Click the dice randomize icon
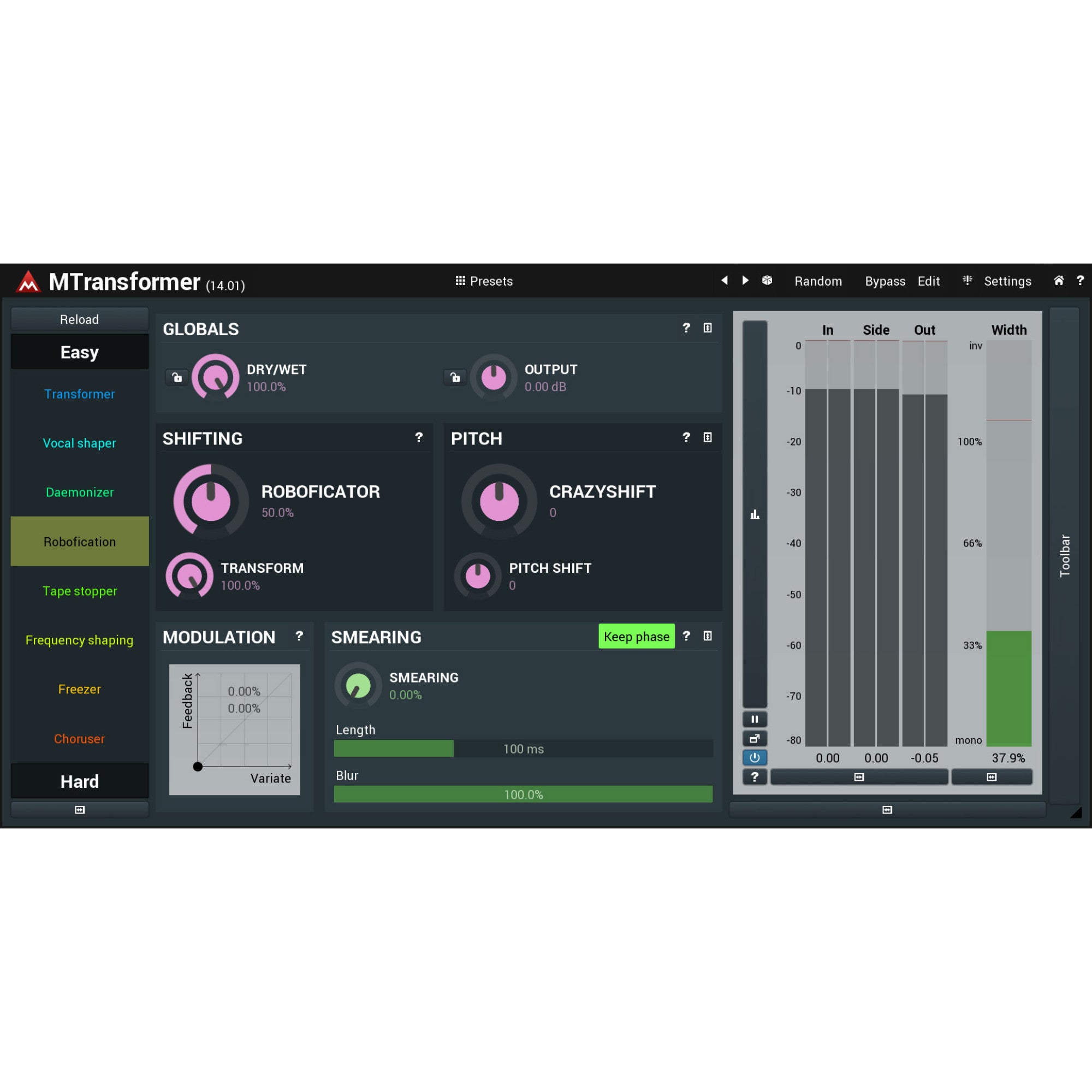This screenshot has width=1092, height=1092. pos(767,280)
